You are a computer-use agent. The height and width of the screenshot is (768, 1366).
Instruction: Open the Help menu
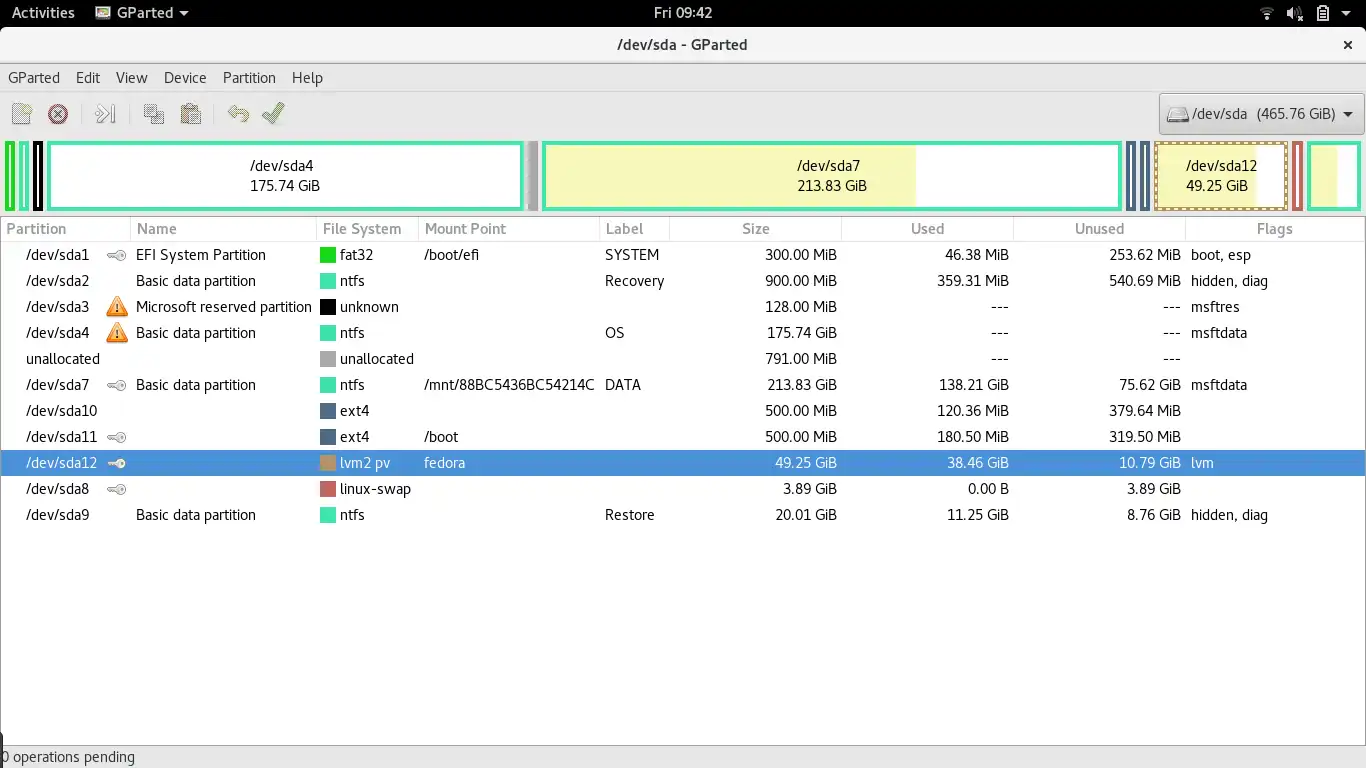coord(307,78)
